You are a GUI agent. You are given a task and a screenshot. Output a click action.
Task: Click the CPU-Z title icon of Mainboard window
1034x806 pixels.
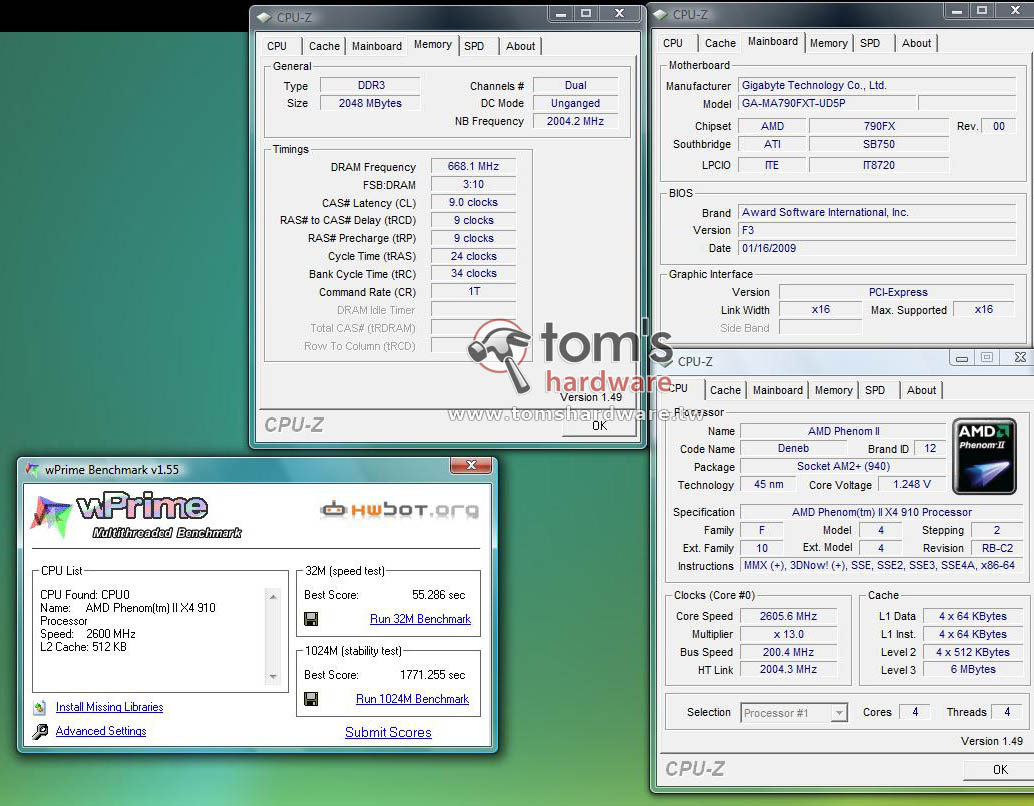[x=660, y=15]
